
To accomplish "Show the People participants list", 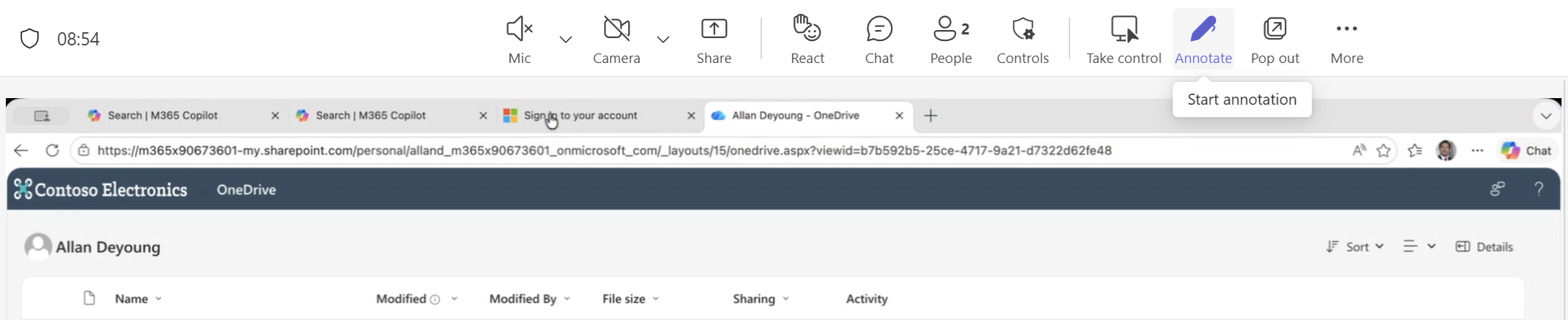I will pos(951,40).
